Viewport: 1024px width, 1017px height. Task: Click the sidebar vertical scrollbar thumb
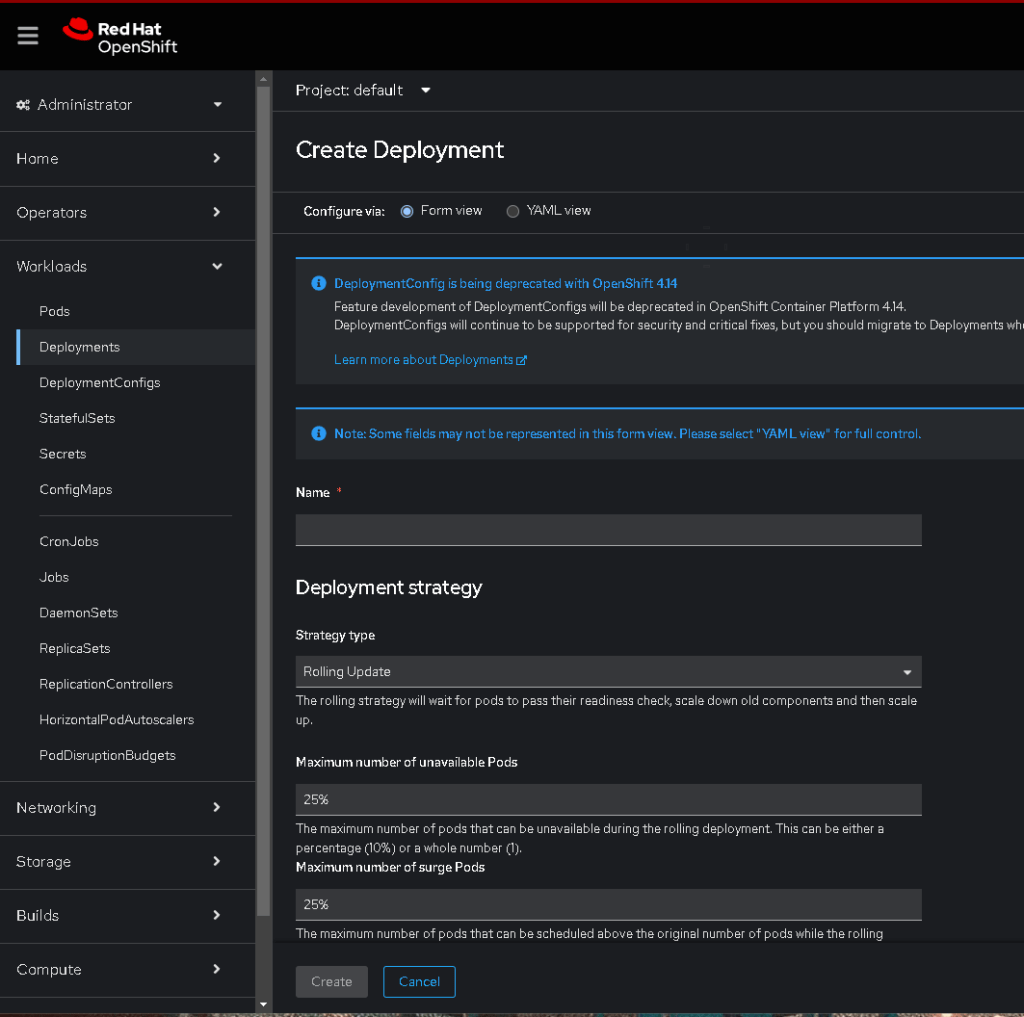pyautogui.click(x=263, y=502)
